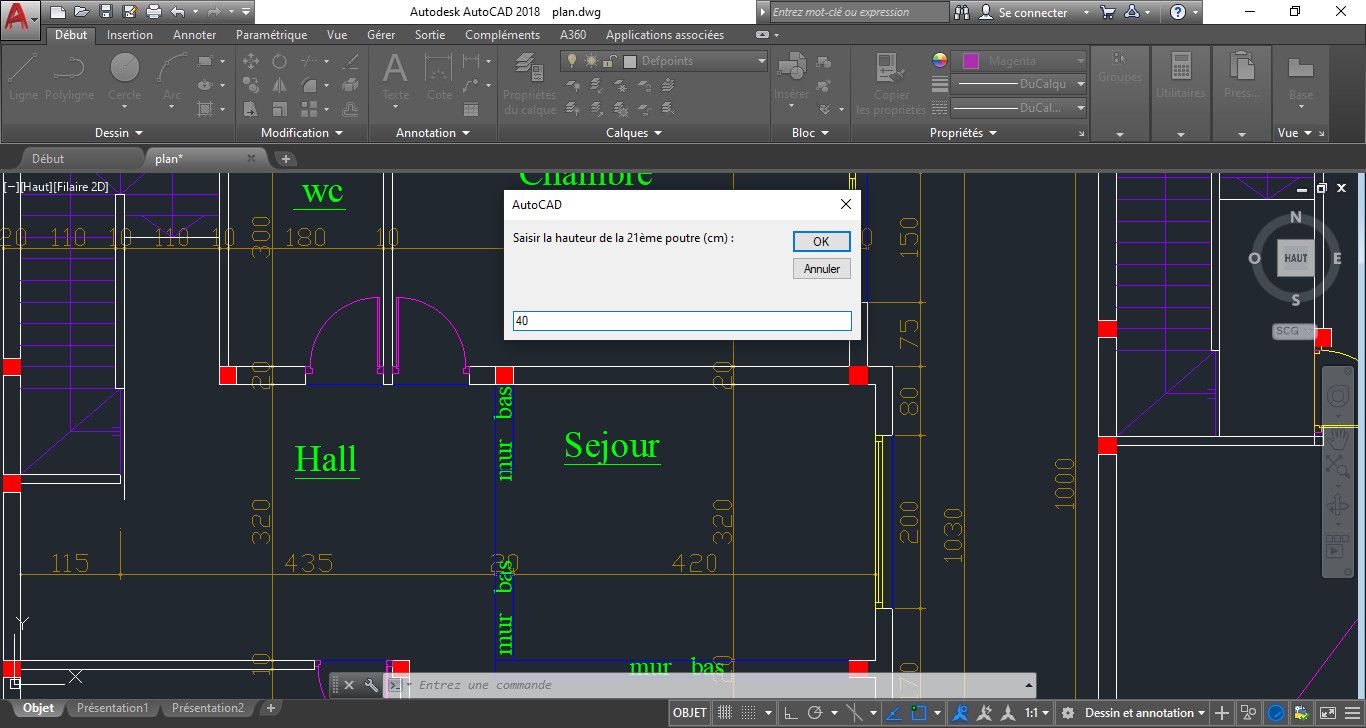Select the Arc tool
Image resolution: width=1366 pixels, height=728 pixels.
(172, 76)
